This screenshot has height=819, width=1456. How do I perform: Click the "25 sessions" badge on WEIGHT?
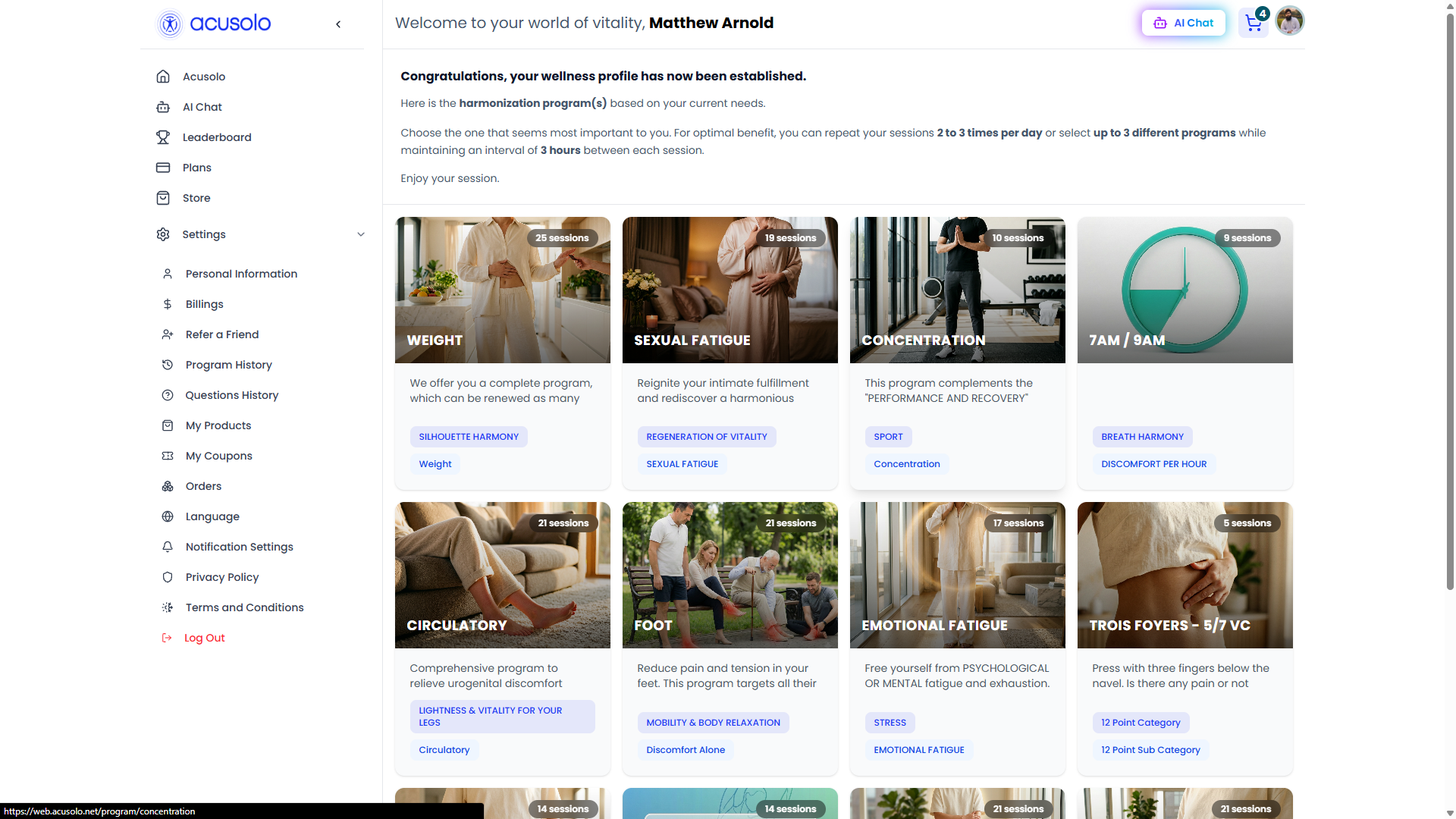[x=562, y=238]
